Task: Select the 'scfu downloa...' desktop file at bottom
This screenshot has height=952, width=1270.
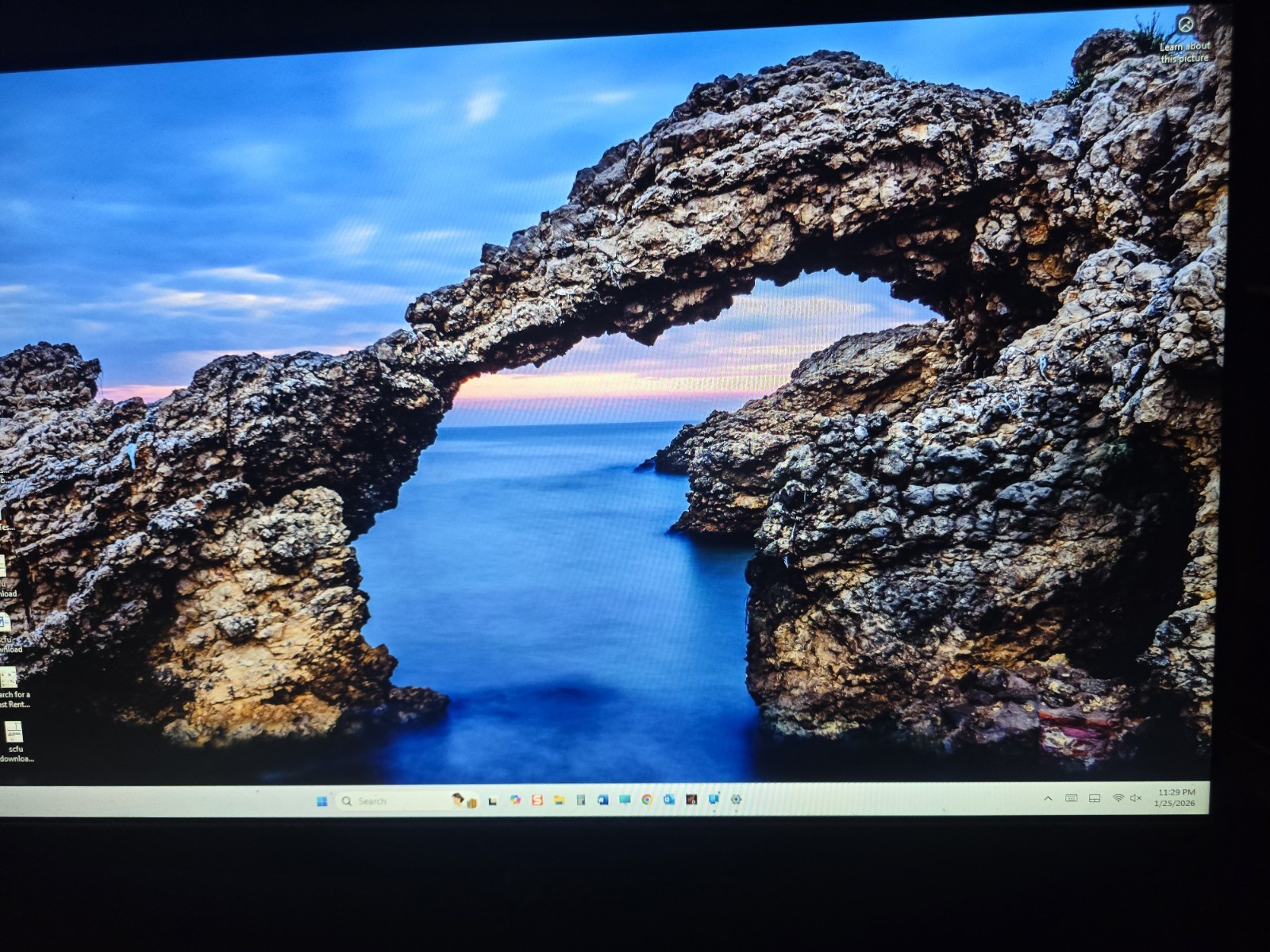Action: click(14, 742)
